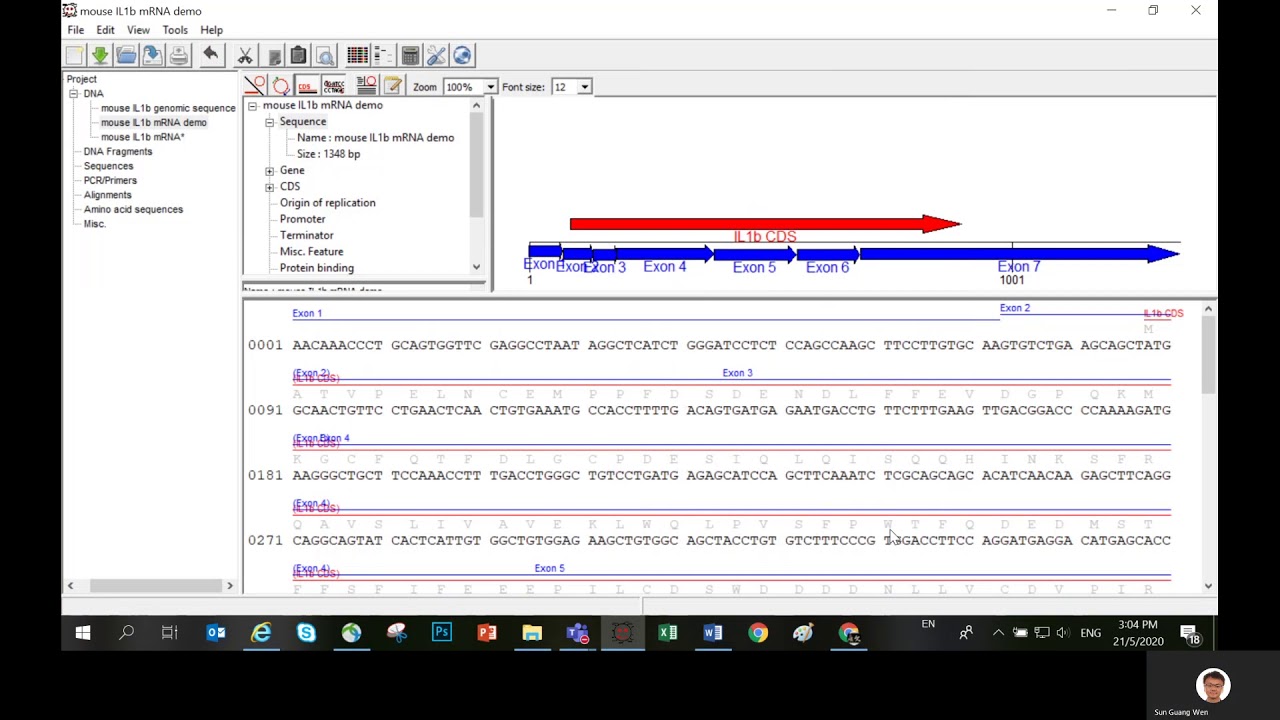
Task: Open the File menu
Action: (x=76, y=30)
